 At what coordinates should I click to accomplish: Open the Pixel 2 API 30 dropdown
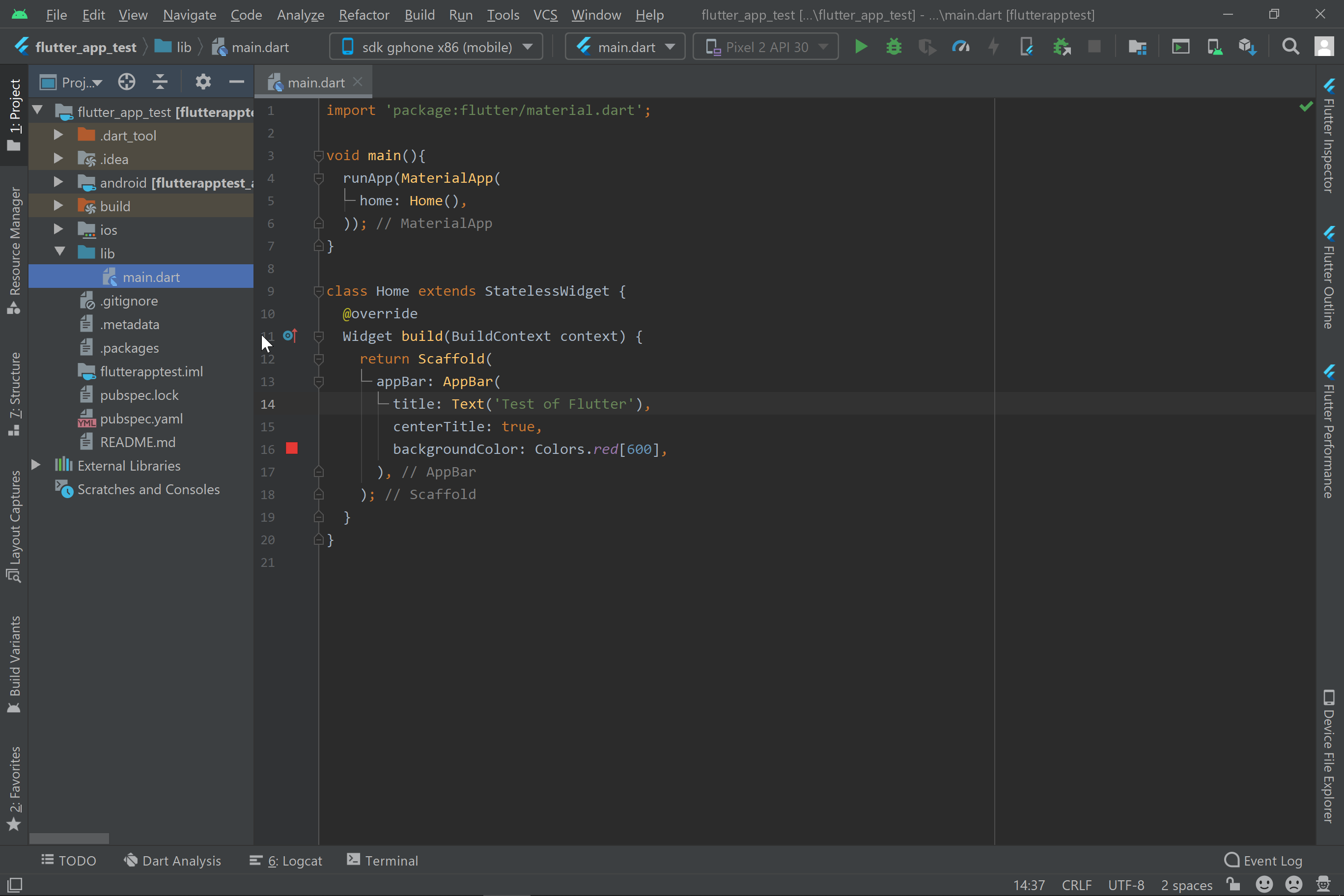pyautogui.click(x=765, y=46)
